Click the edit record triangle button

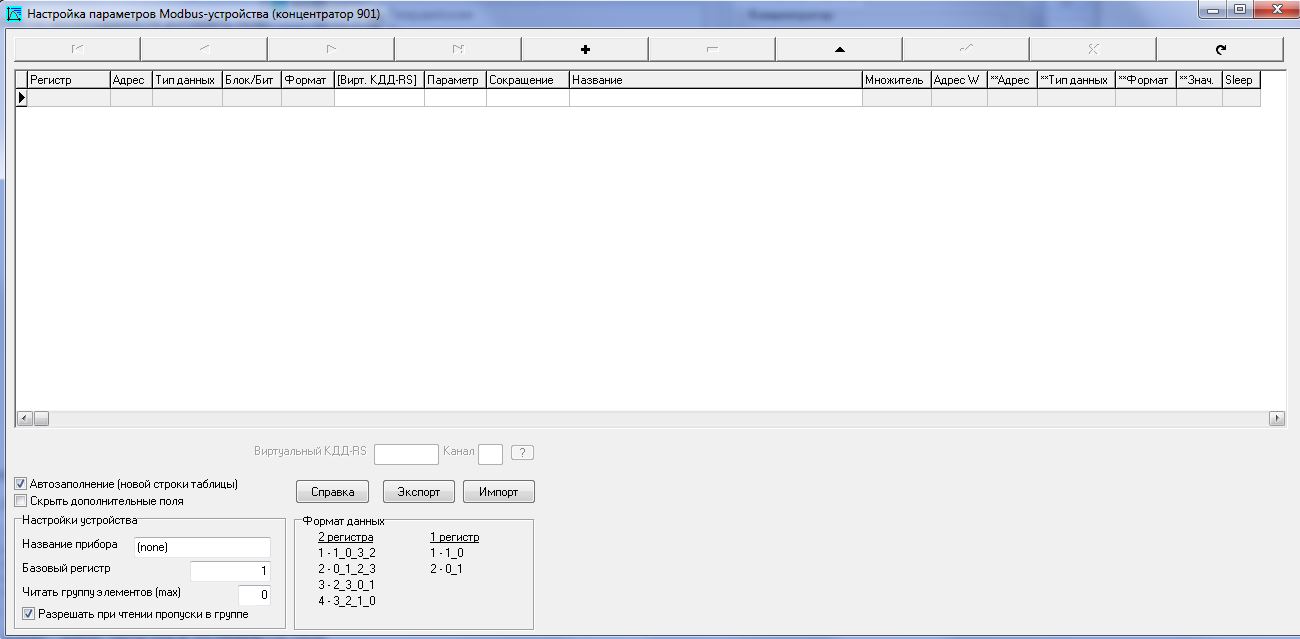(x=839, y=49)
